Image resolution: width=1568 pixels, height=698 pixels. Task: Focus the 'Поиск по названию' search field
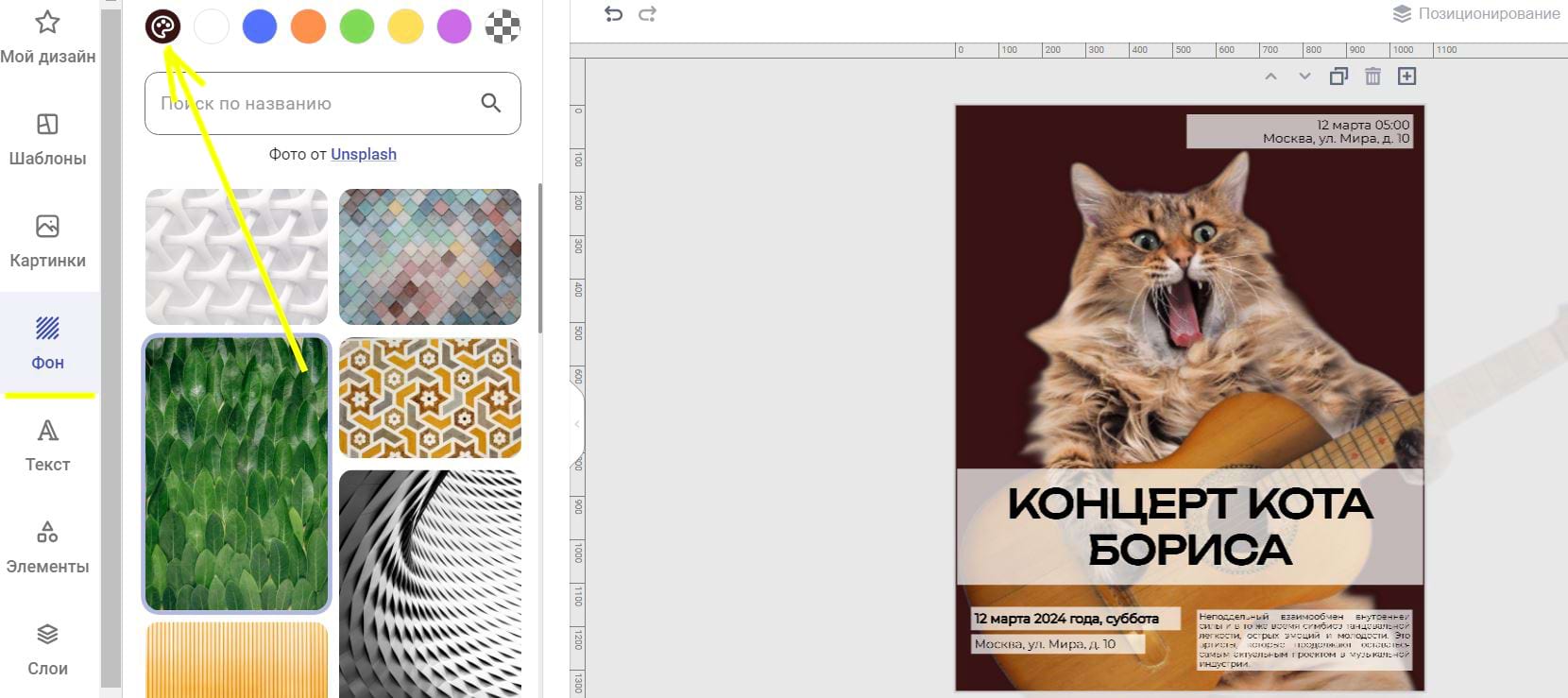(x=332, y=103)
